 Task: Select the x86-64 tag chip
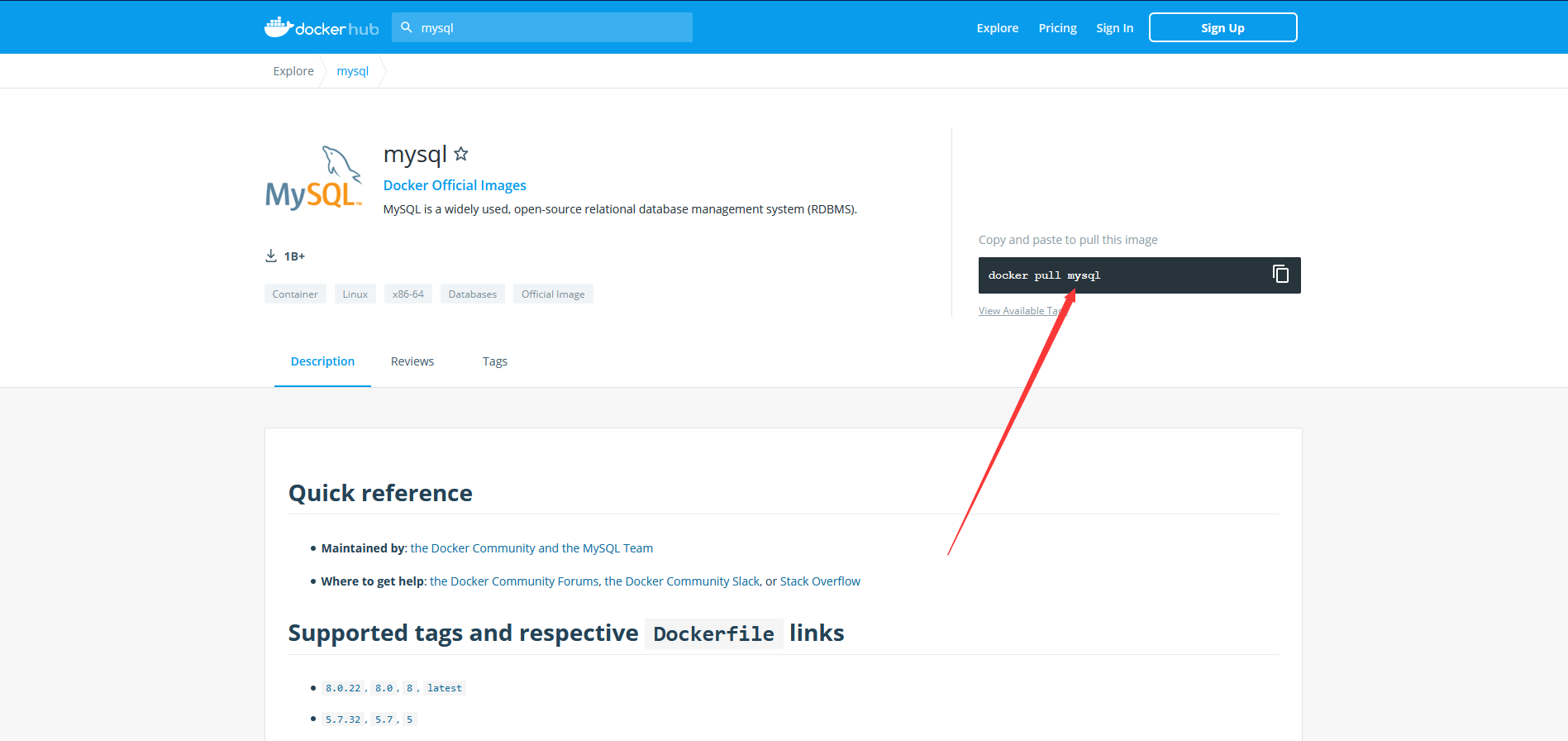pos(408,294)
